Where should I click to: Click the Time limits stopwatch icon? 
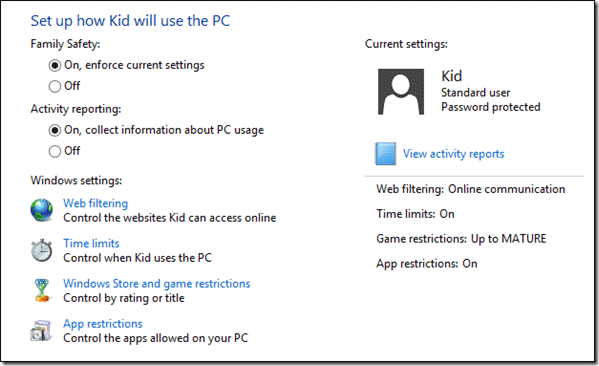pyautogui.click(x=42, y=251)
